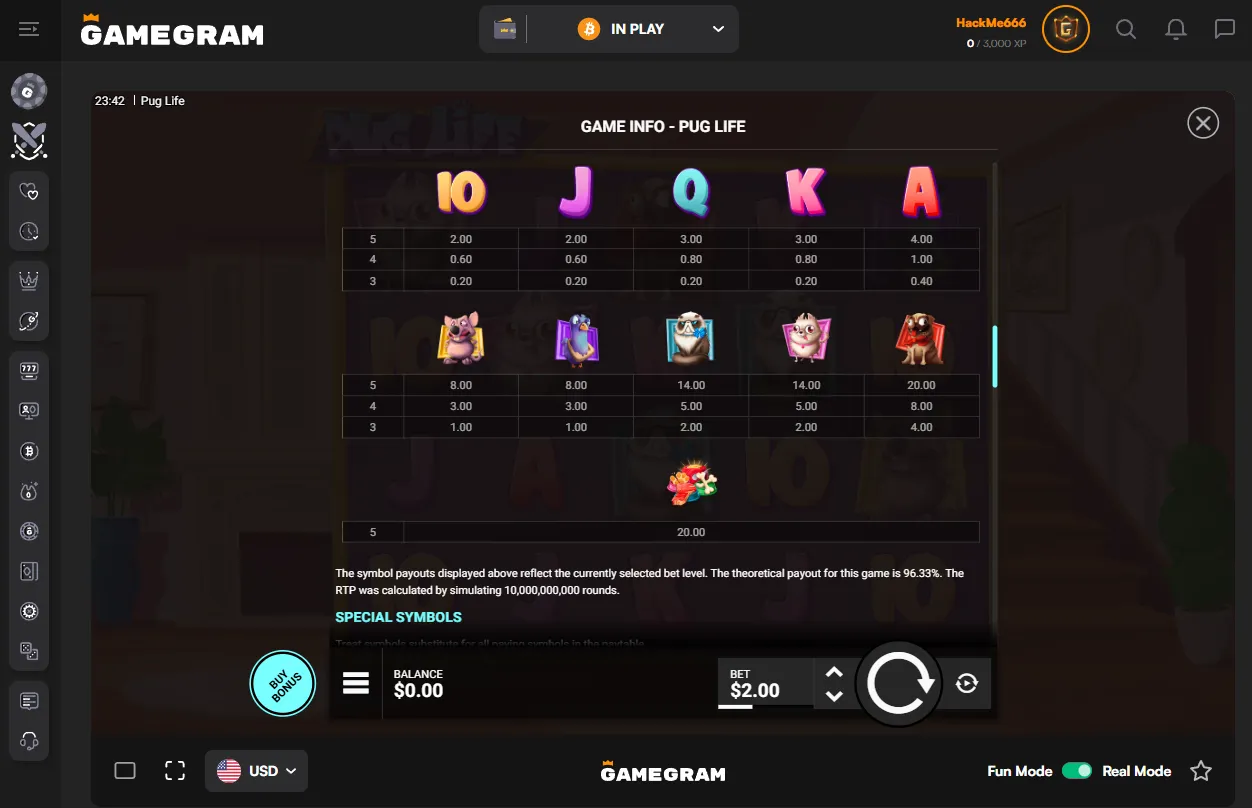Open the slots 777 sidebar icon

[29, 371]
